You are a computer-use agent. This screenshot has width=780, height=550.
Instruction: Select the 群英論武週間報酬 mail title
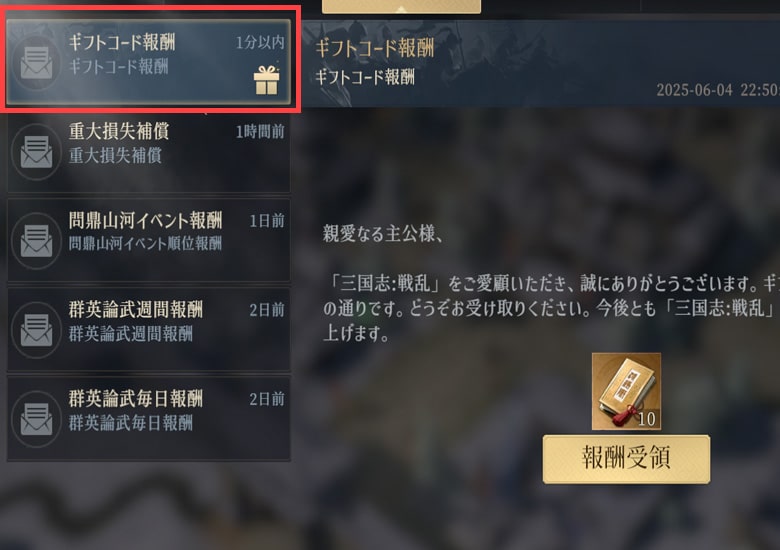(135, 309)
